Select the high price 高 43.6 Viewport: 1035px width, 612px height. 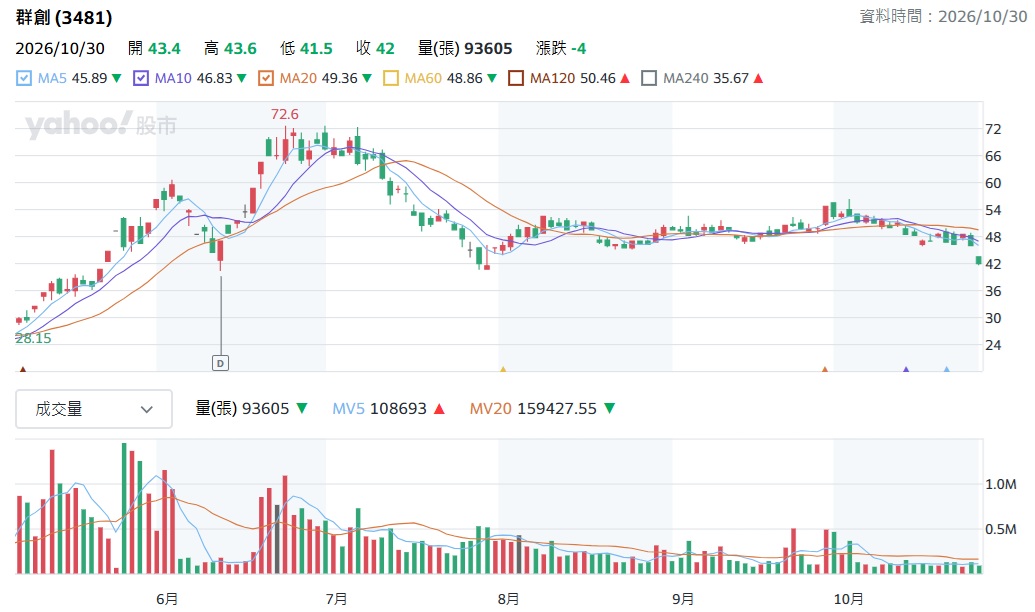pyautogui.click(x=230, y=48)
